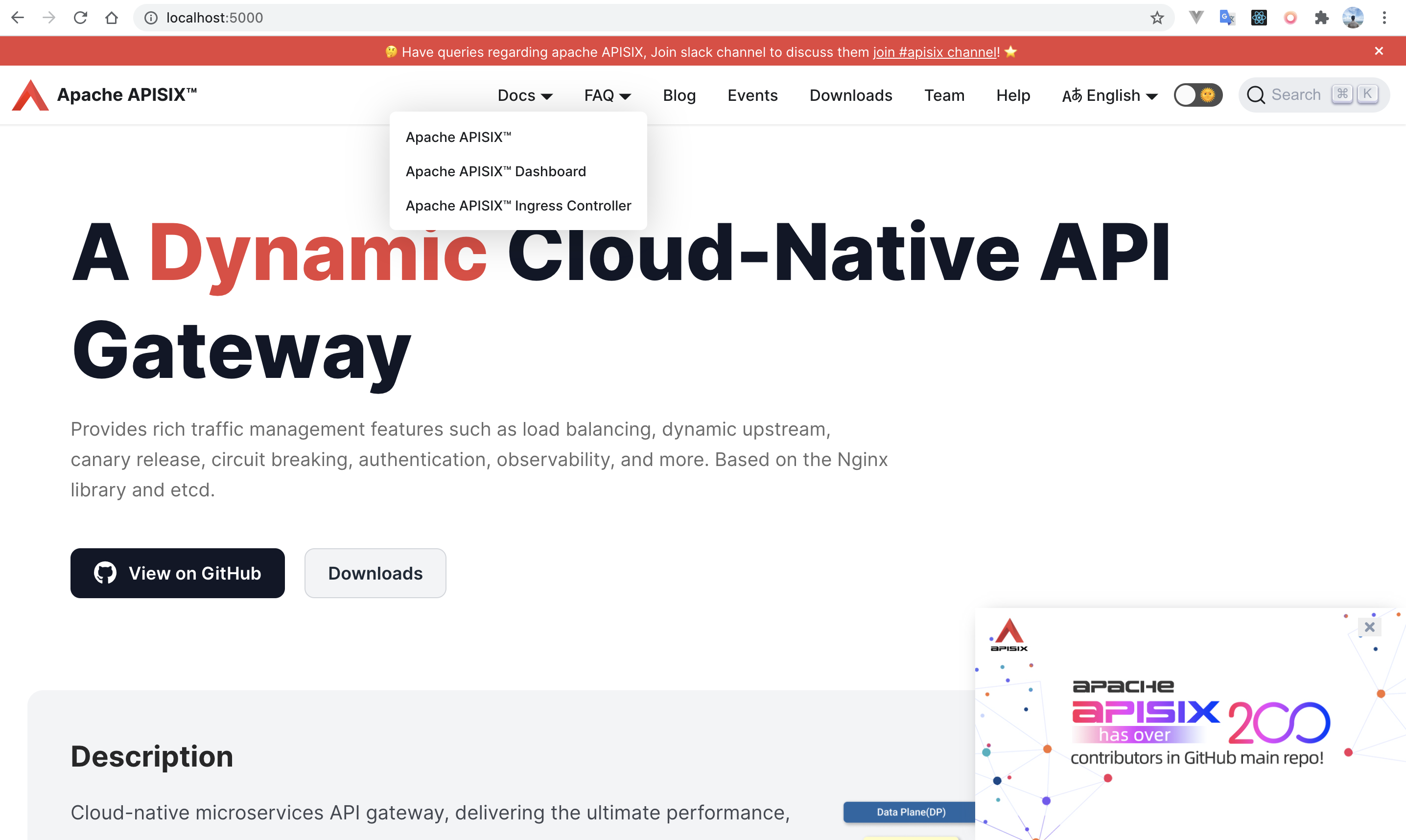This screenshot has width=1406, height=840.
Task: Bookmark this page with the star icon
Action: coord(1156,18)
